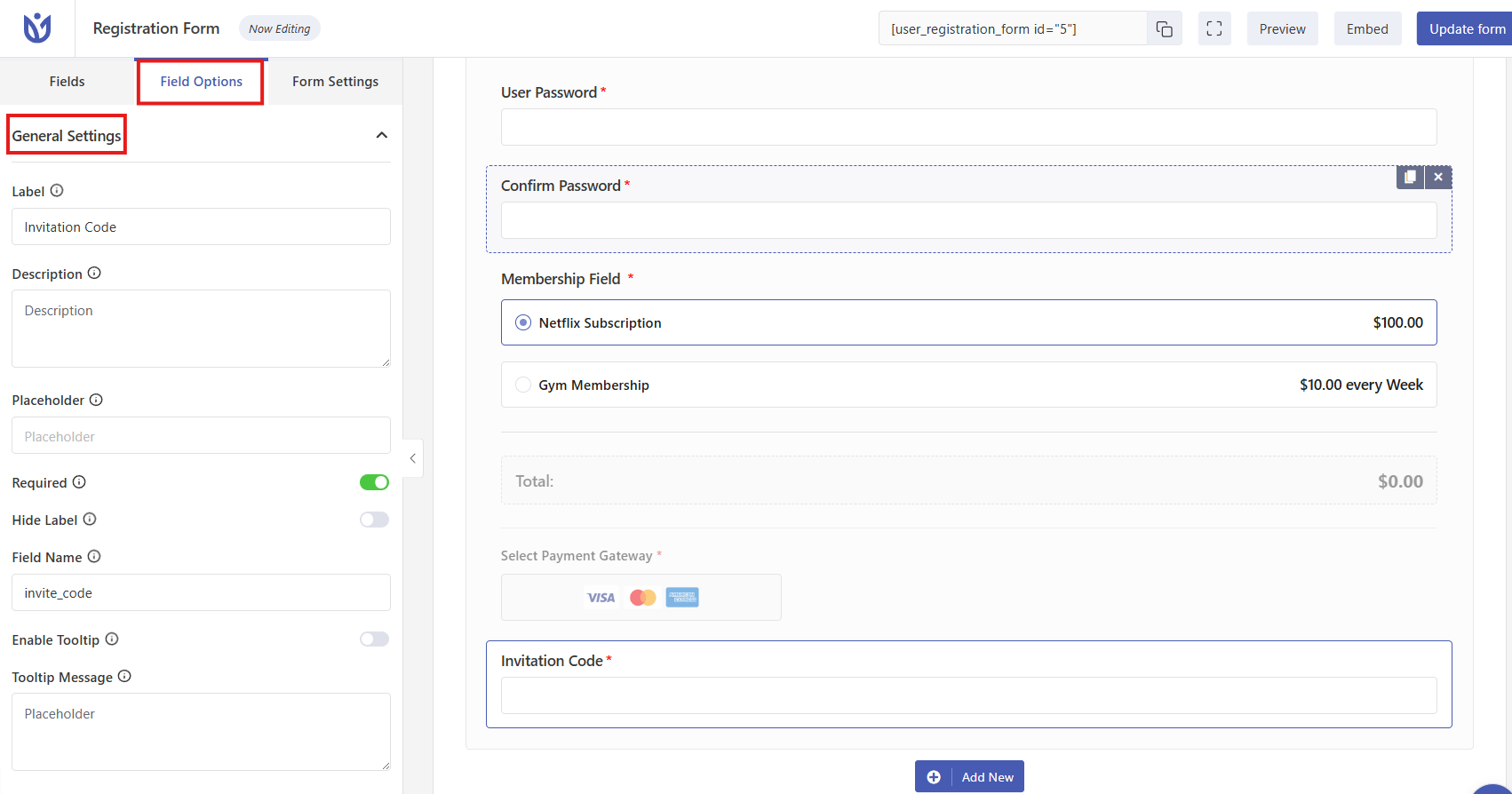Click the Required info icon
The height and width of the screenshot is (794, 1512).
coord(79,481)
